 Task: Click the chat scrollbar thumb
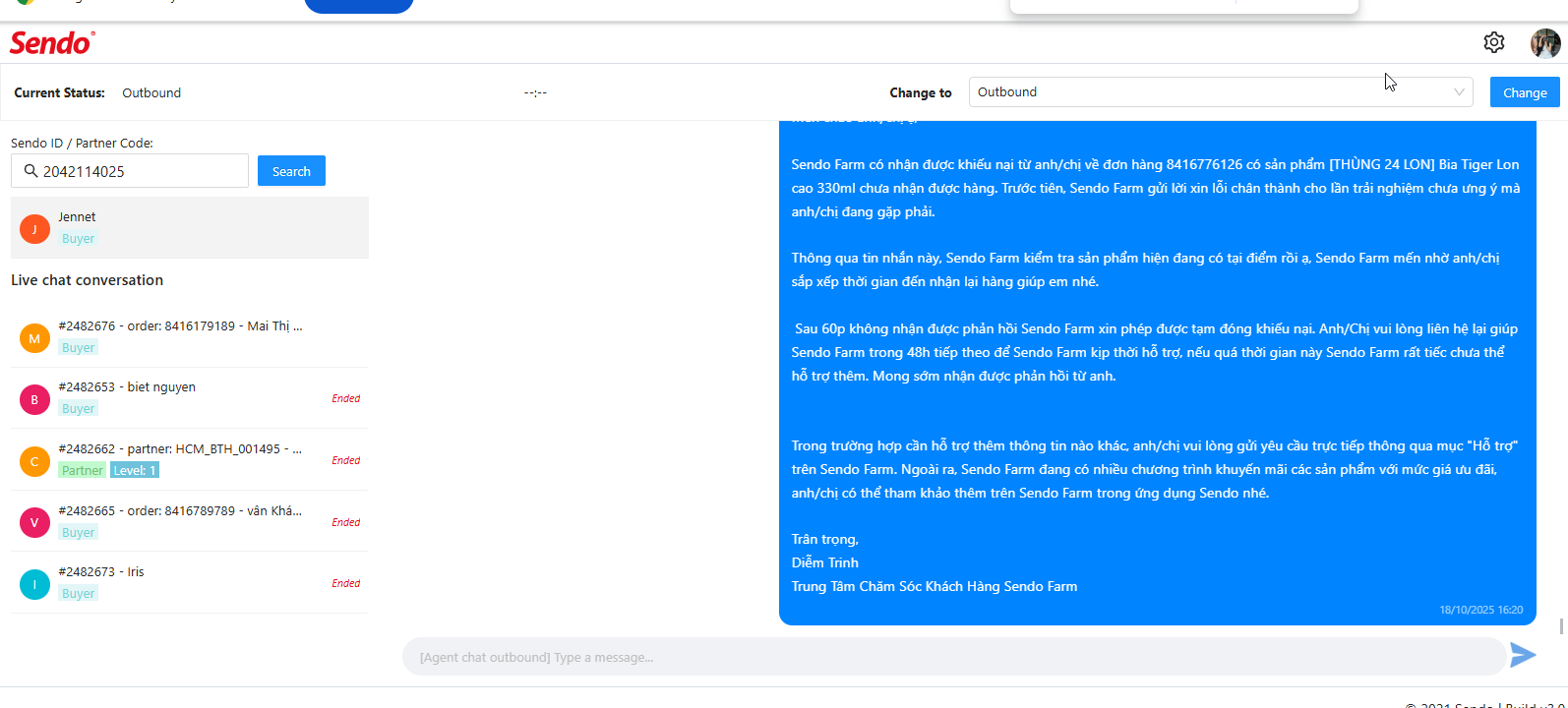click(x=1561, y=626)
